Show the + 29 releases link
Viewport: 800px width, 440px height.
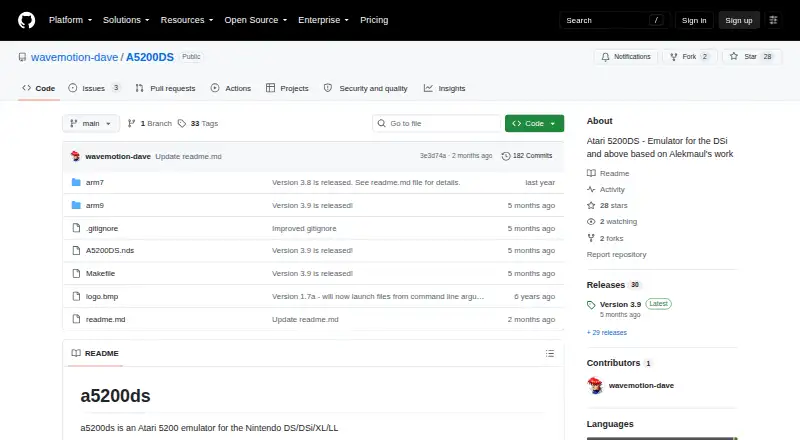tap(607, 332)
